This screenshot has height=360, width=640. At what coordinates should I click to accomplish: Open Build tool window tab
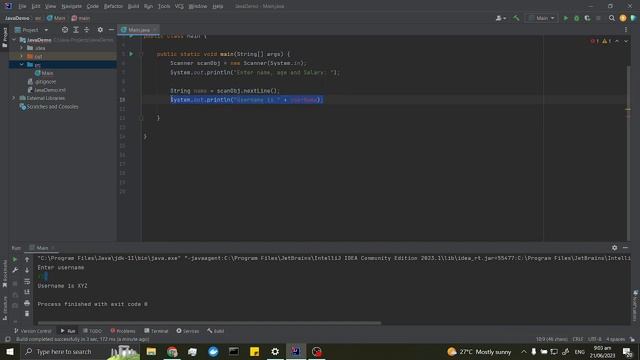click(x=216, y=331)
